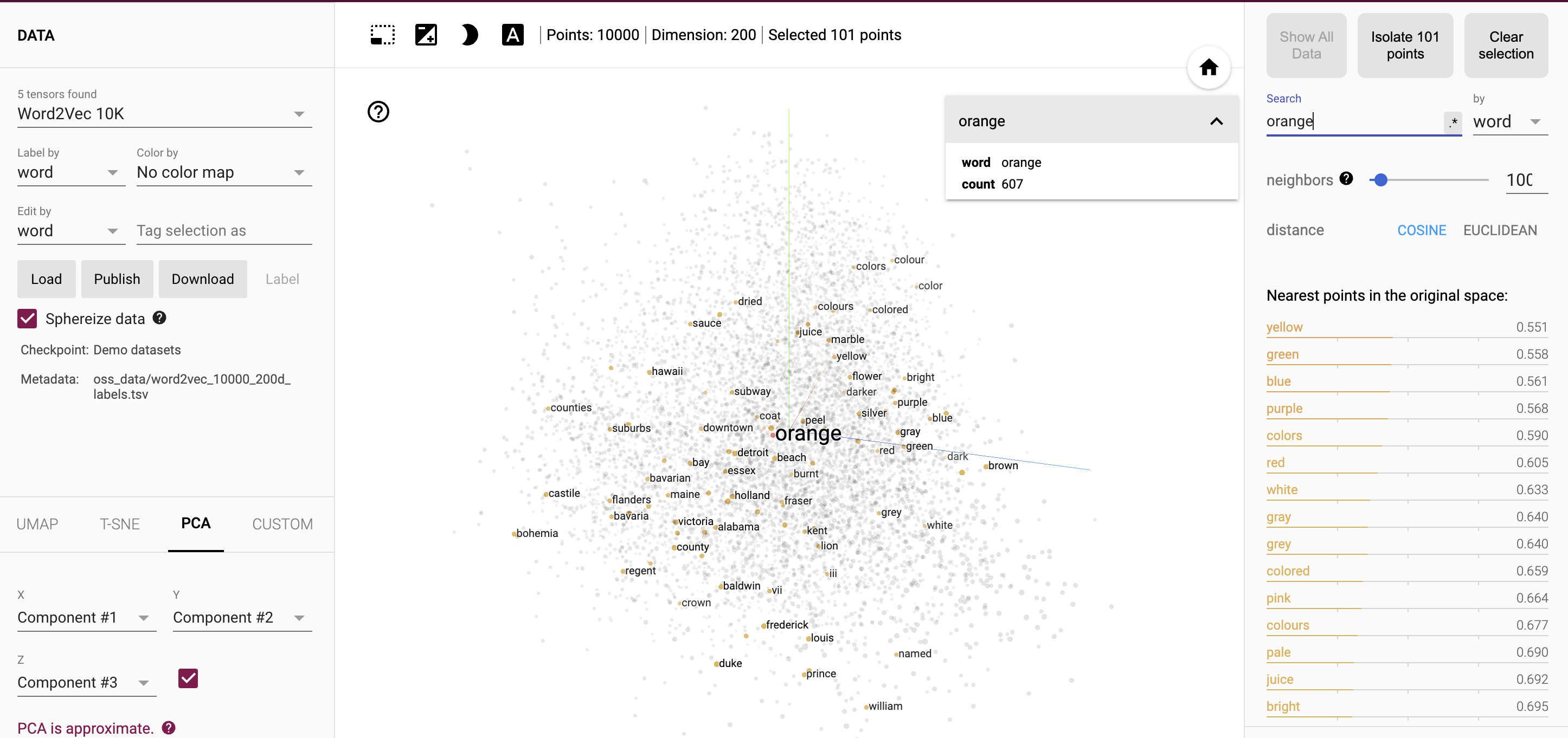Click the night mode toggle icon
Viewport: 1568px width, 738px height.
pos(468,35)
